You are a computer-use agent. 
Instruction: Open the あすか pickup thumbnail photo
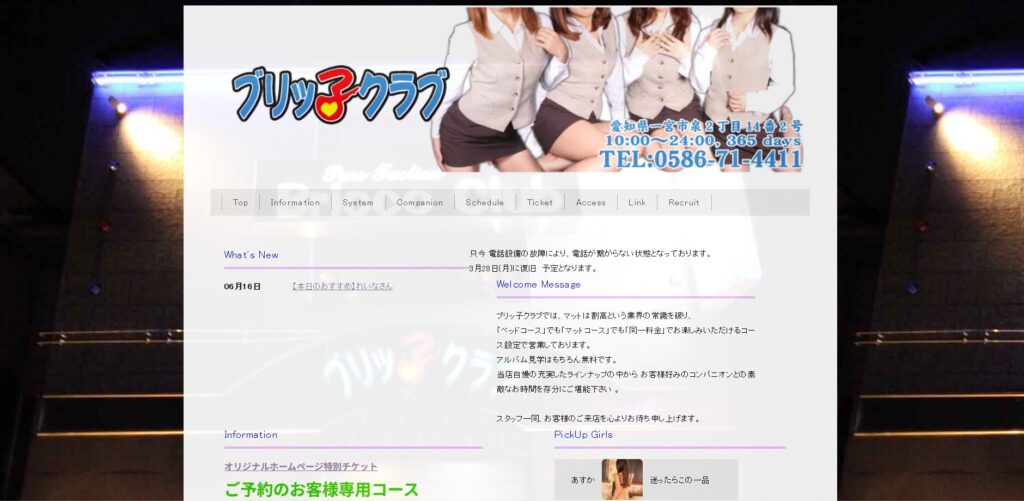tap(622, 480)
